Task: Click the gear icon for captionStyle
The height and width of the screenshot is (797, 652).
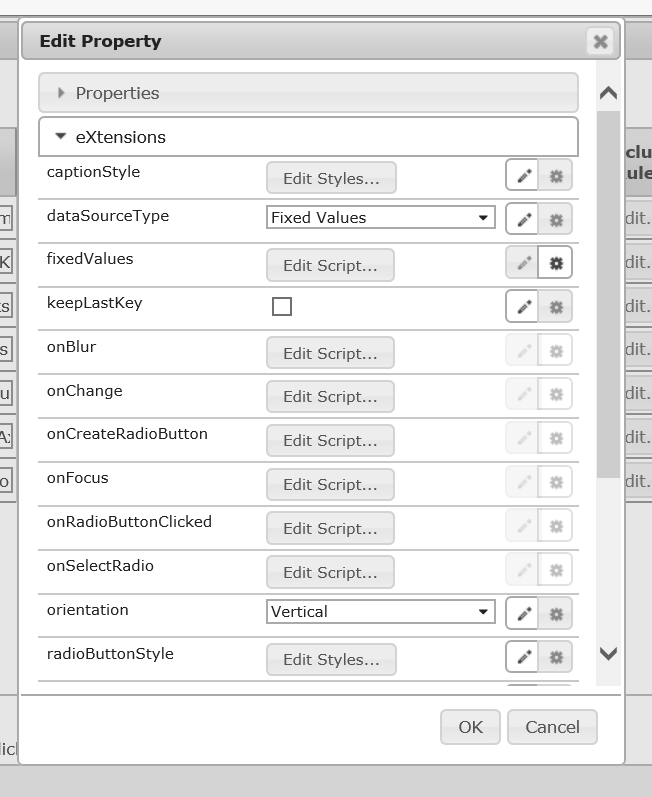Action: pos(556,176)
